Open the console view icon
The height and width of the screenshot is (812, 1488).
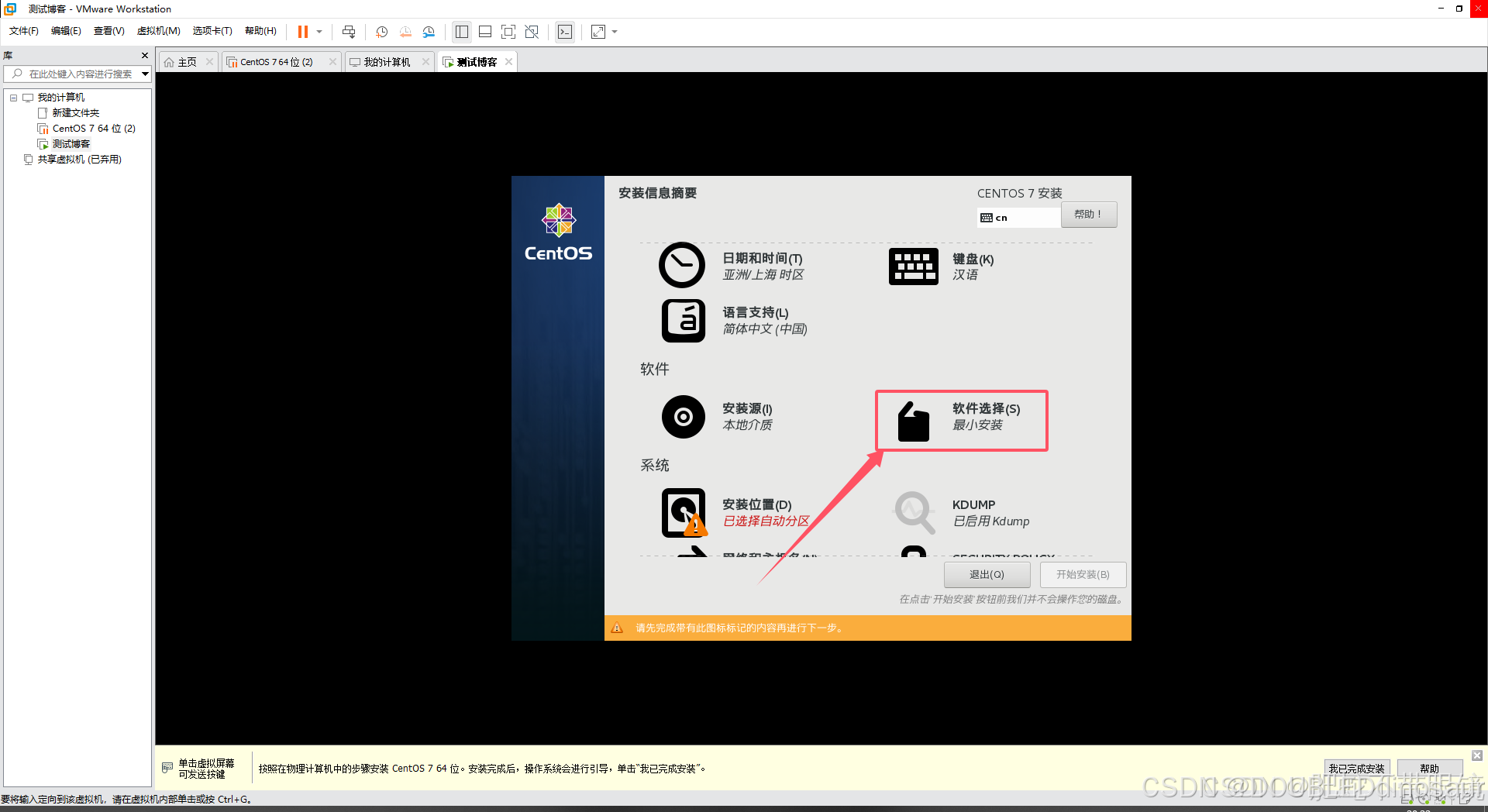click(565, 32)
